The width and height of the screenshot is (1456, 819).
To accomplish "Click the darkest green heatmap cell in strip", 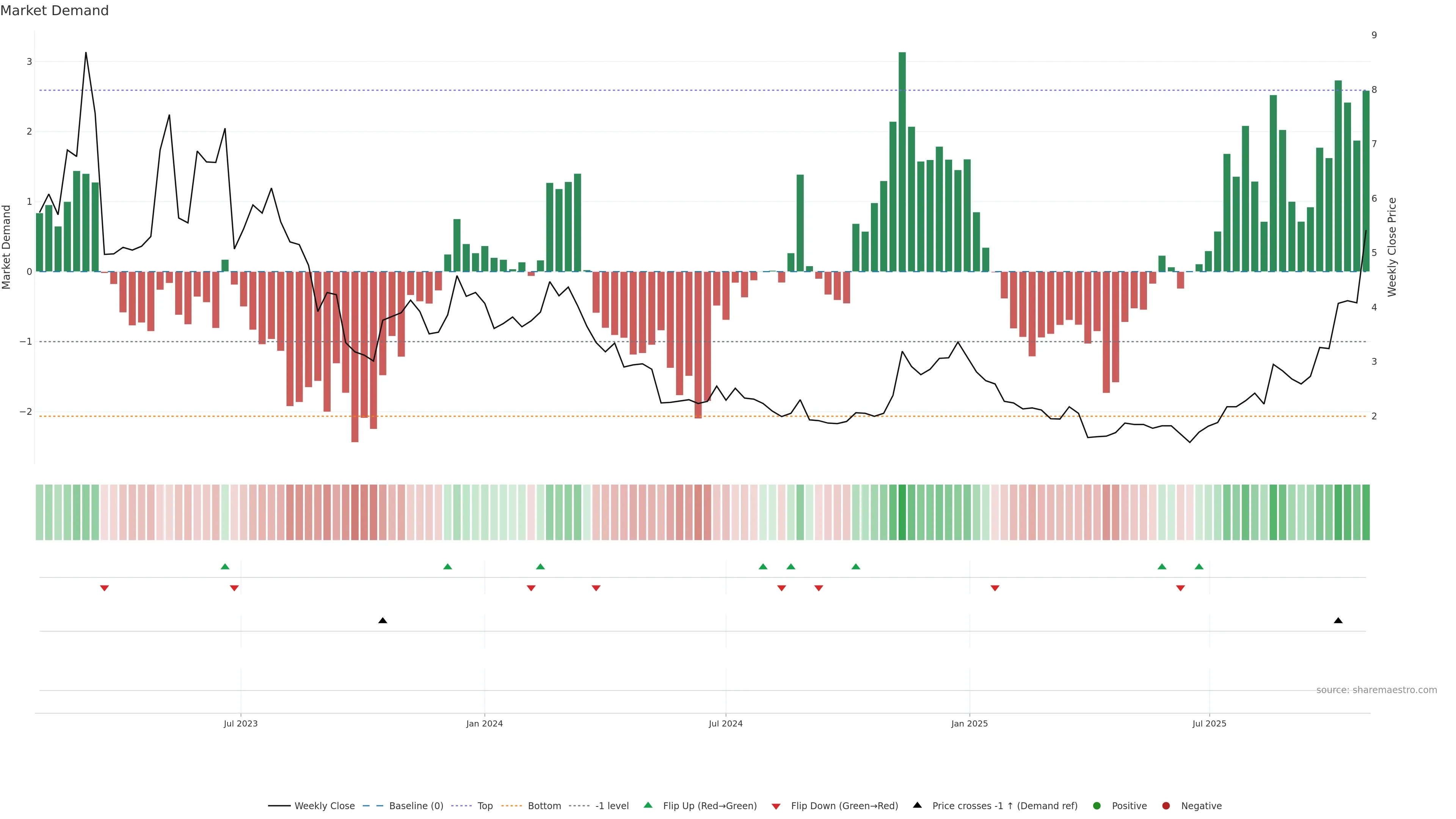I will [902, 512].
